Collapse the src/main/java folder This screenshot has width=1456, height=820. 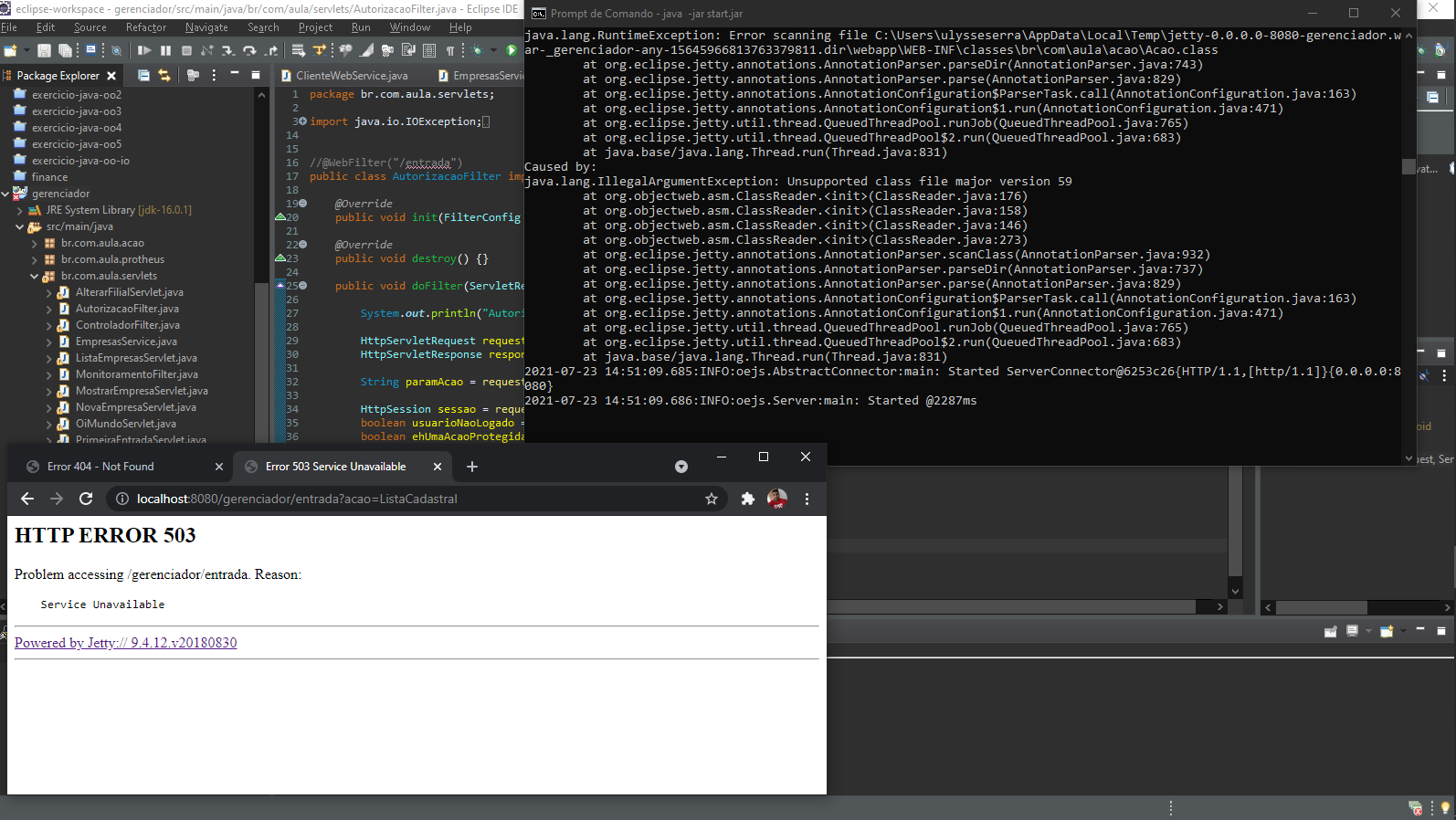point(20,226)
